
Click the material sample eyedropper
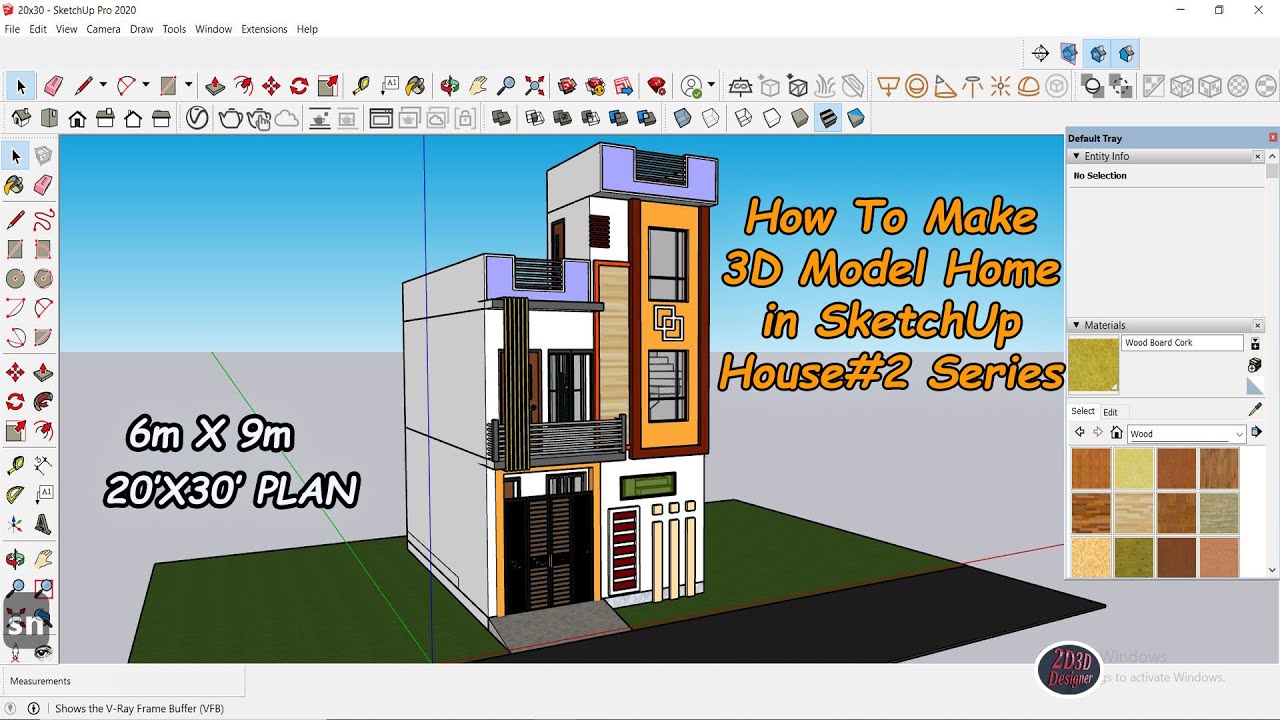coord(1256,409)
